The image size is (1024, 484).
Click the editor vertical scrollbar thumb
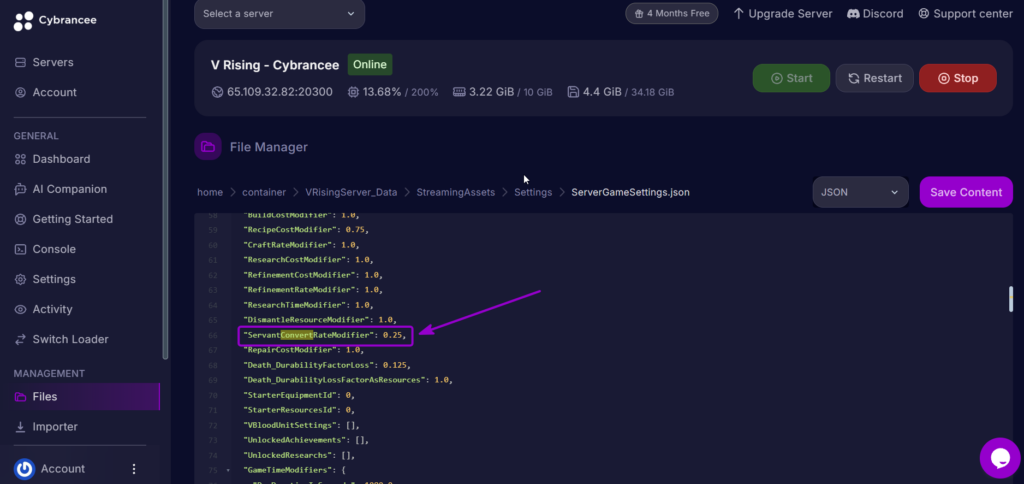click(1011, 300)
